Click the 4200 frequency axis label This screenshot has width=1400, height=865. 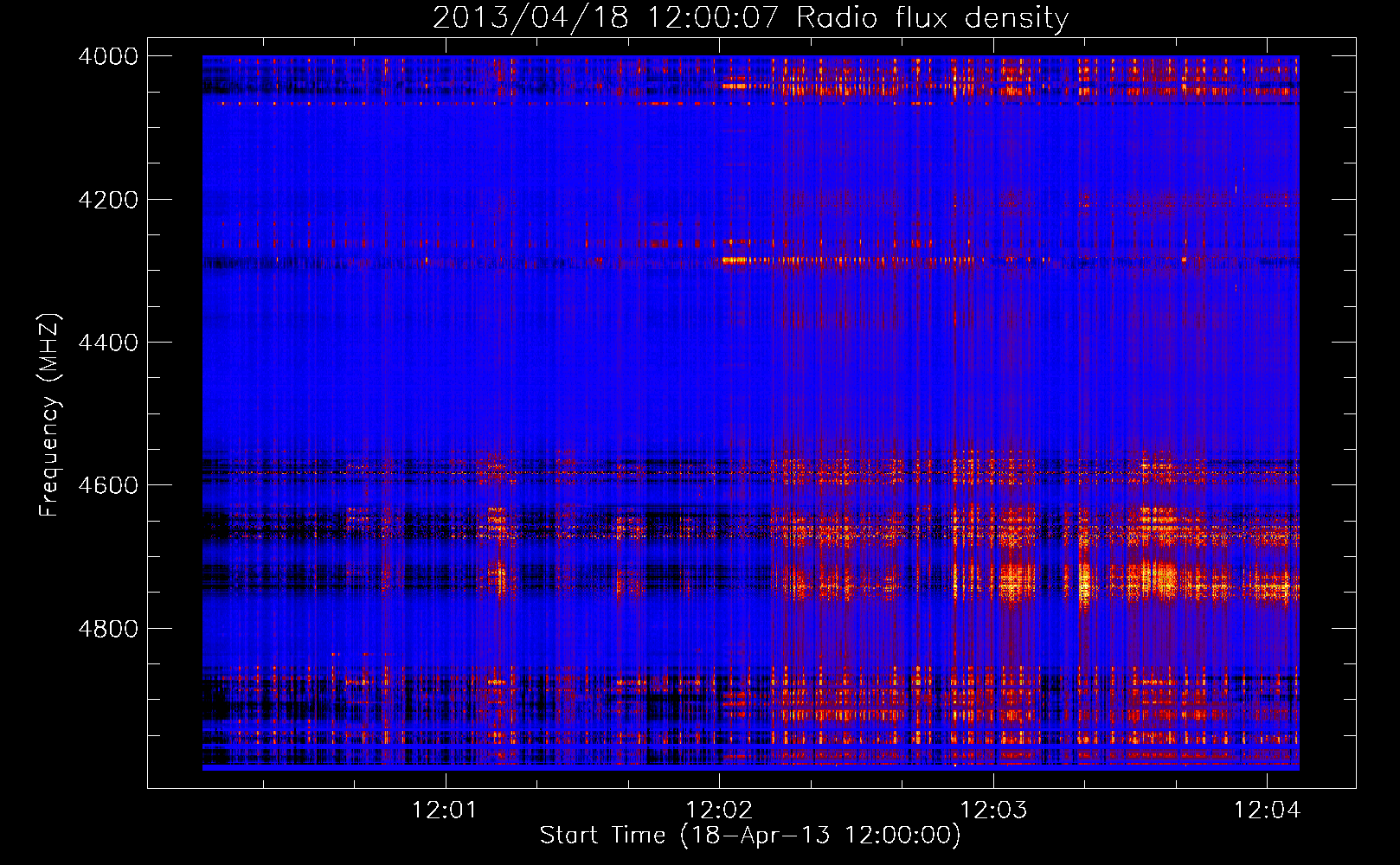[x=108, y=200]
